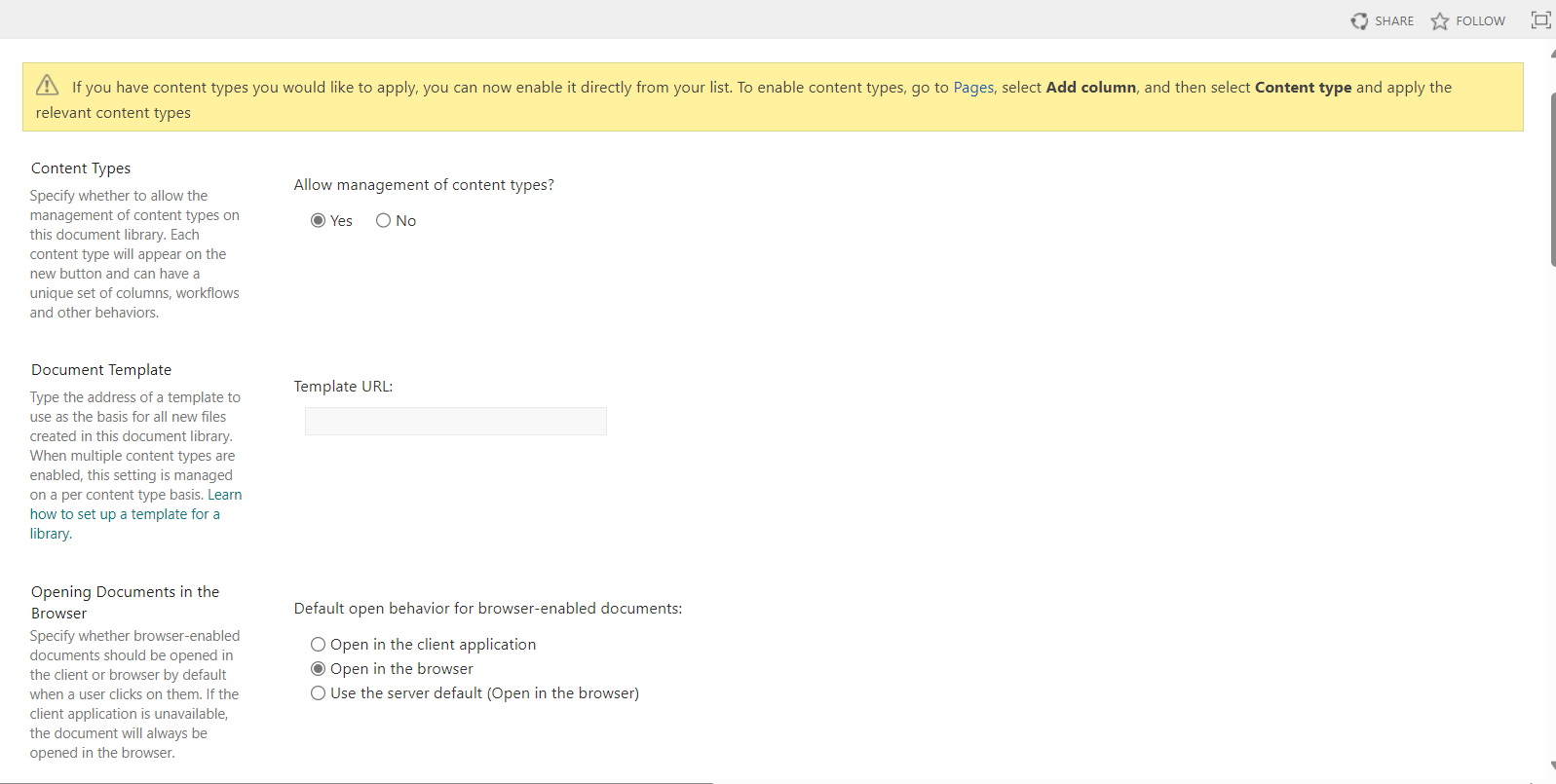Screen dimensions: 1556x784
Task: Click the SHARE icon in the top bar
Action: tap(1360, 19)
